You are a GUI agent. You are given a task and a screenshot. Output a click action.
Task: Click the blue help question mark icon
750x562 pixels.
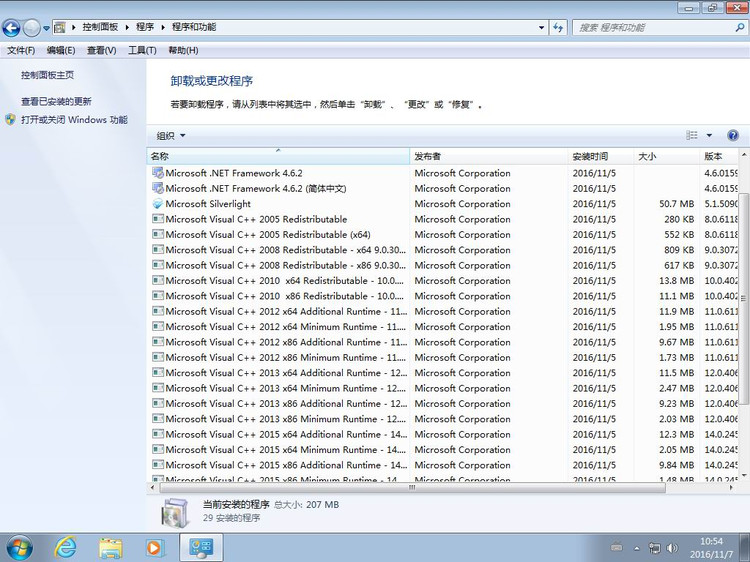tap(733, 135)
